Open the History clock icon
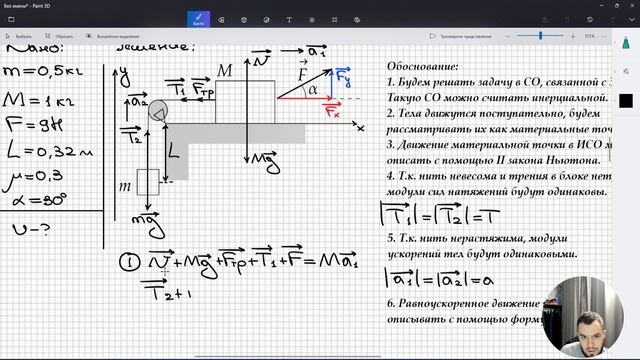 pyautogui.click(x=590, y=20)
